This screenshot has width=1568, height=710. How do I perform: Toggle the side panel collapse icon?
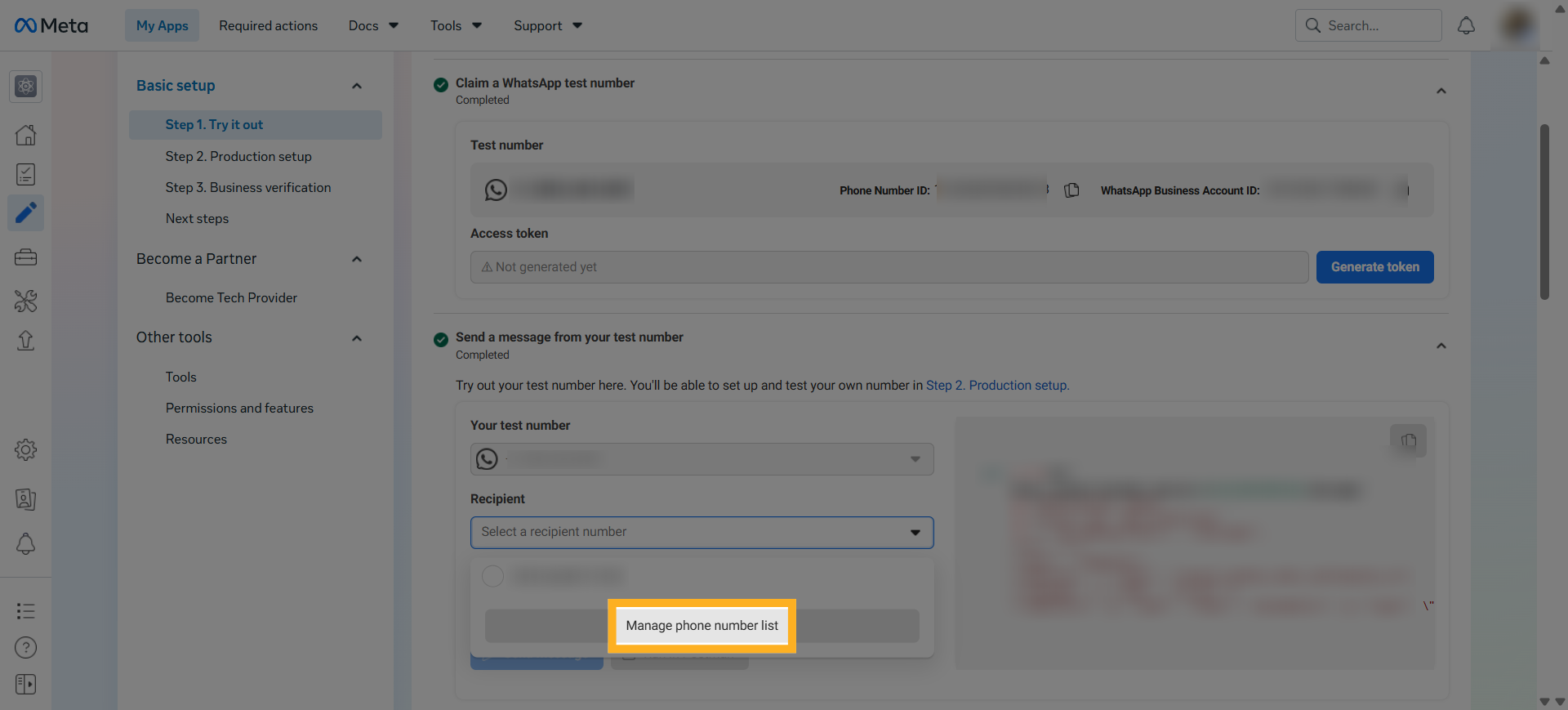click(x=25, y=684)
